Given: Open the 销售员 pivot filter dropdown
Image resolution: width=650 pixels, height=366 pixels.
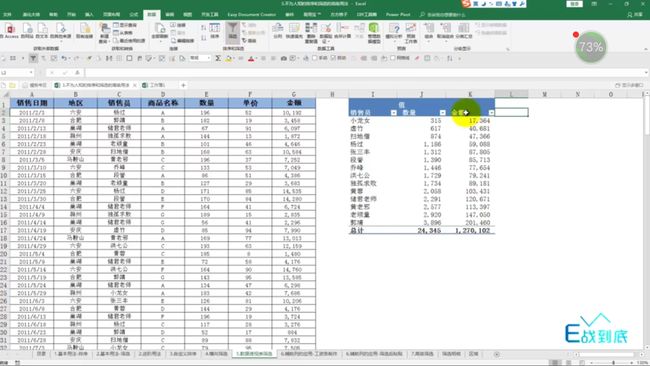Looking at the screenshot, I should pyautogui.click(x=393, y=113).
